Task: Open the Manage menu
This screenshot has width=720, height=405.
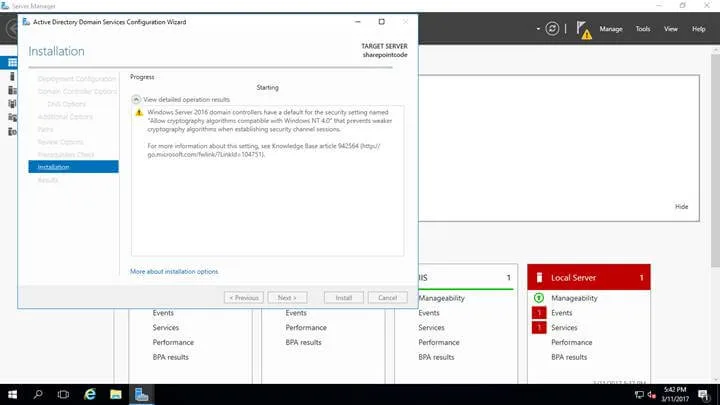Action: point(611,29)
